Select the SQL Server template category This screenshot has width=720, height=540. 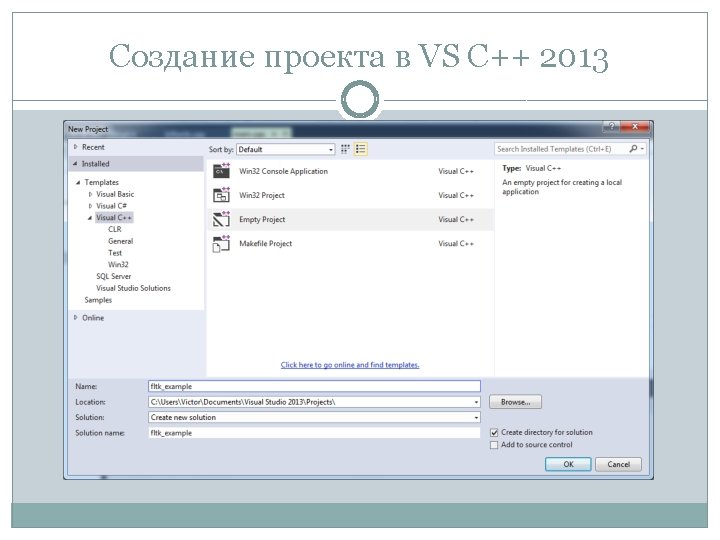(x=113, y=276)
